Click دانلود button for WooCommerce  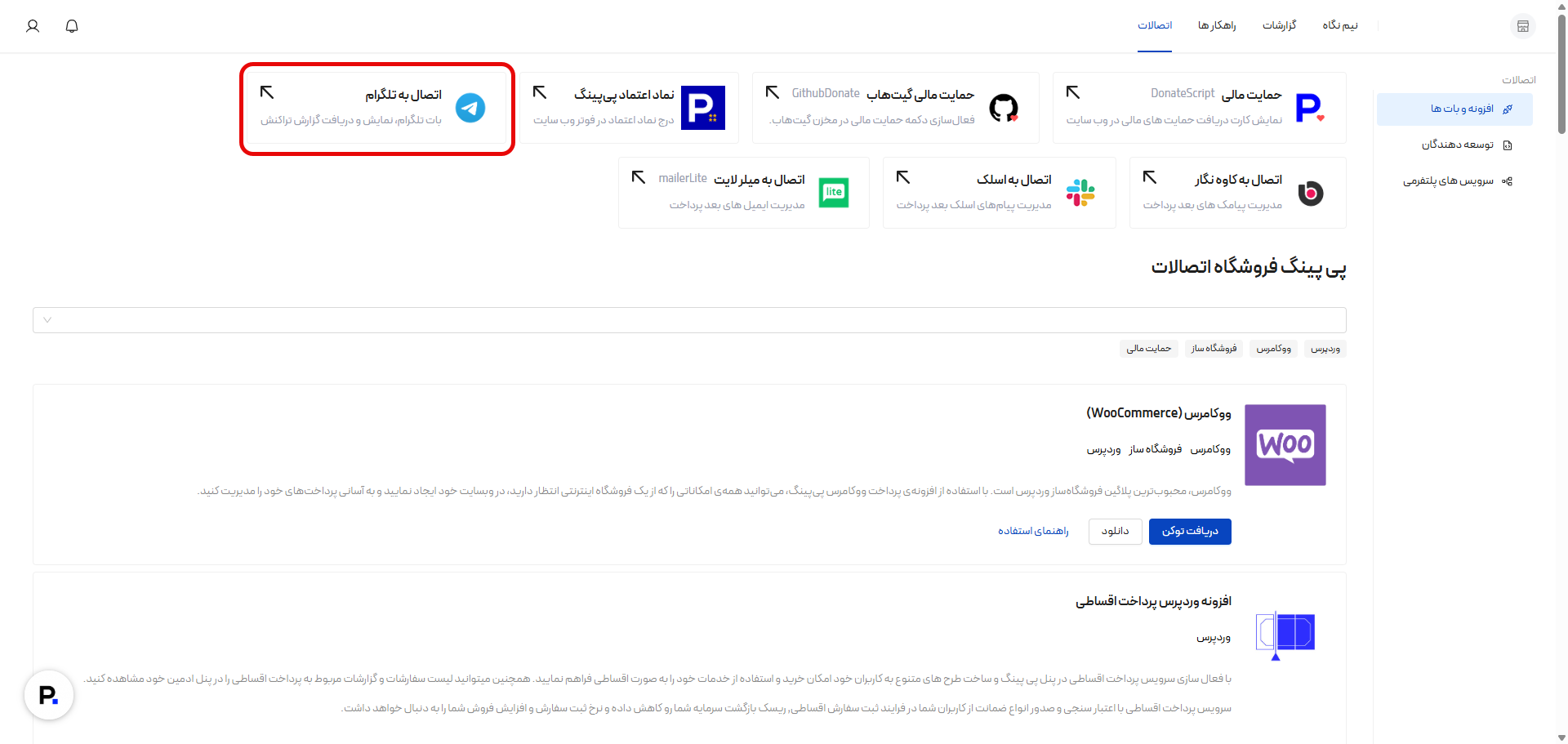[x=1116, y=532]
